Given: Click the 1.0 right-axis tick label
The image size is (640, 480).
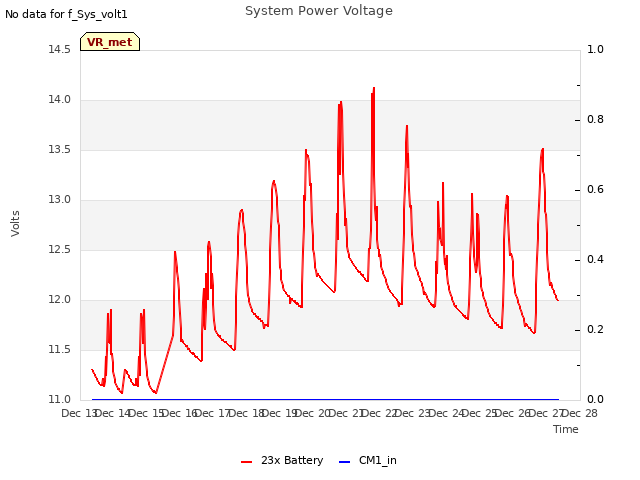Looking at the screenshot, I should point(595,49).
